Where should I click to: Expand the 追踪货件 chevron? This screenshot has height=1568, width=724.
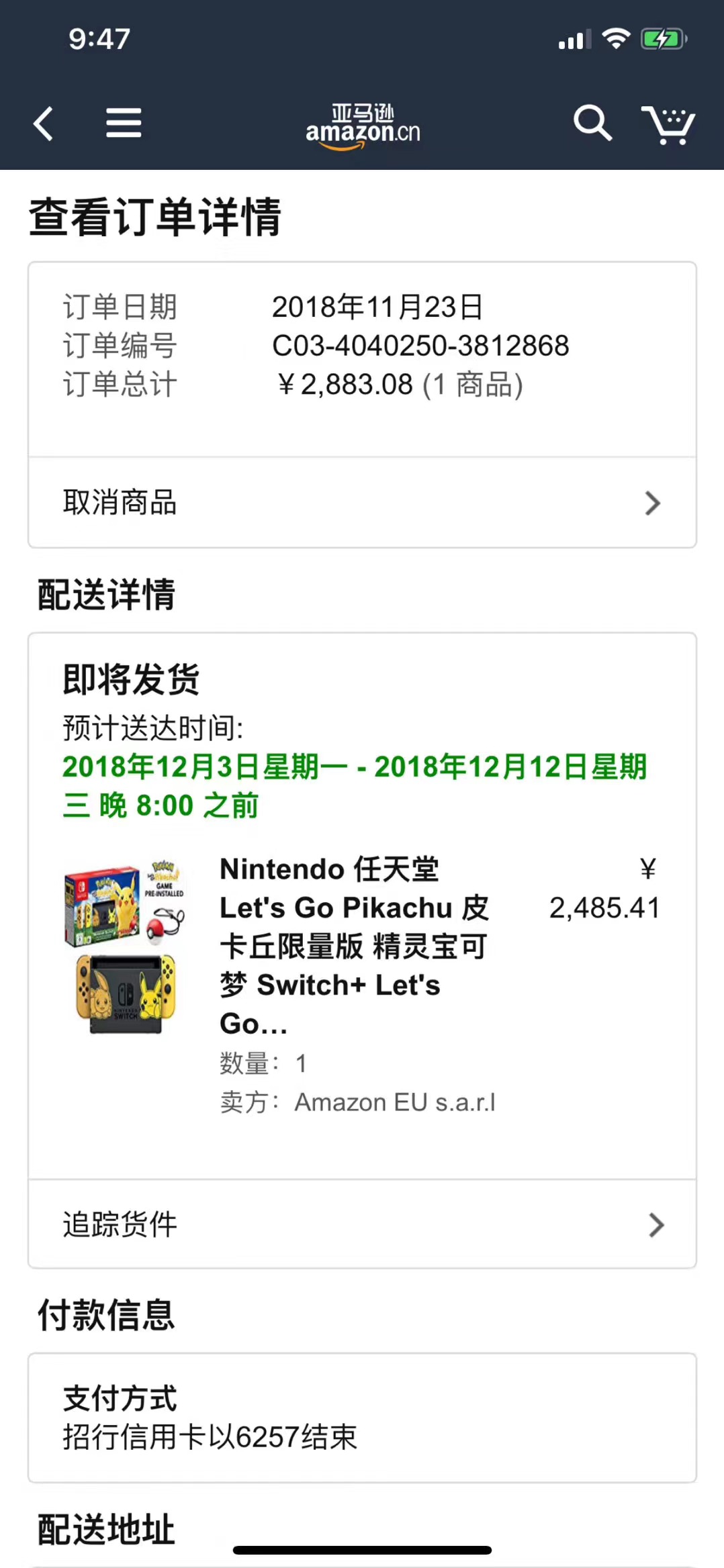click(656, 1225)
